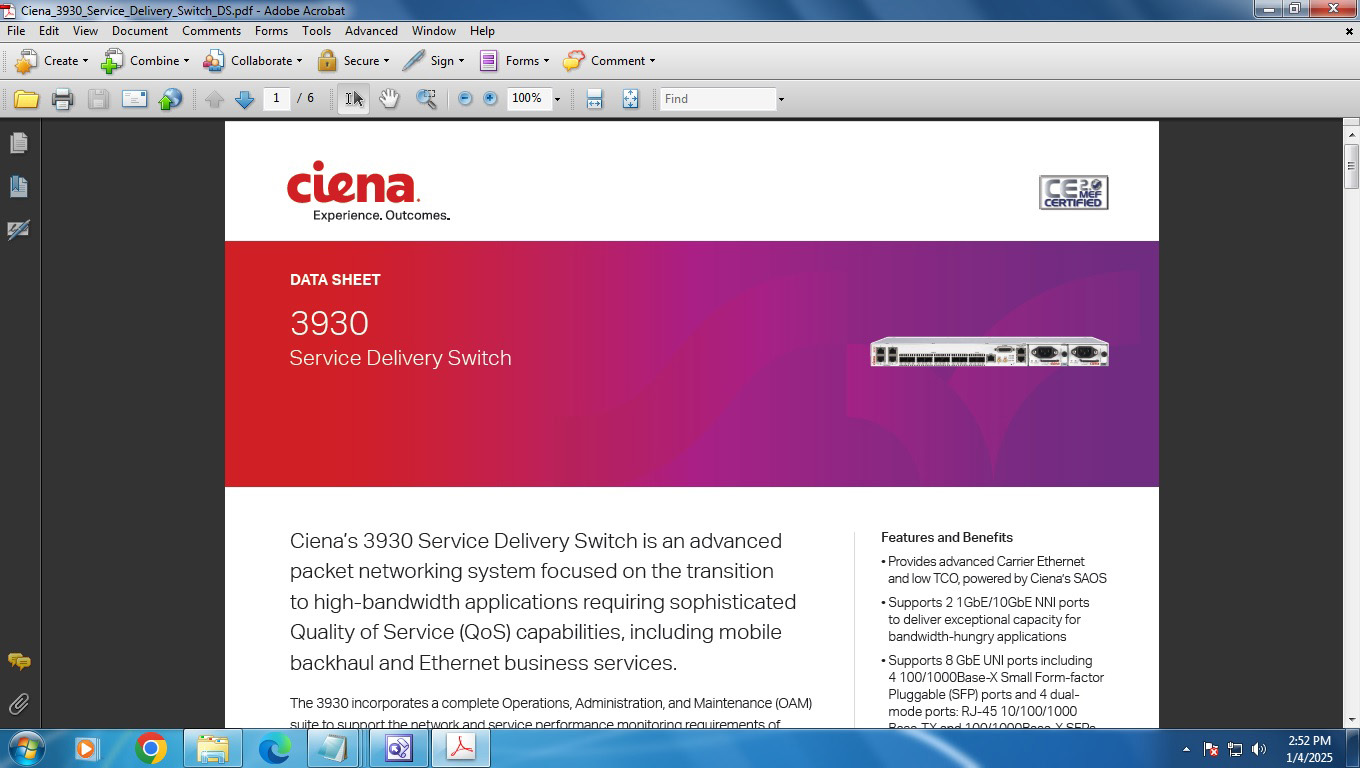1360x768 pixels.
Task: Open the Combine files menu
Action: (145, 61)
